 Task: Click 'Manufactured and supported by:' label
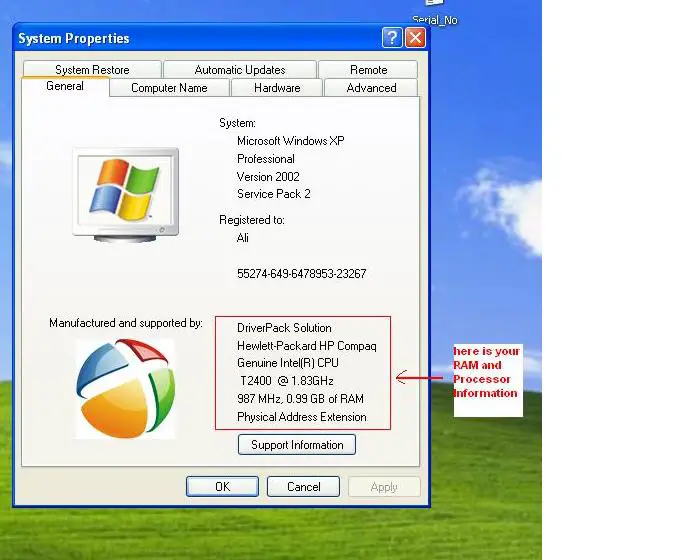(126, 323)
